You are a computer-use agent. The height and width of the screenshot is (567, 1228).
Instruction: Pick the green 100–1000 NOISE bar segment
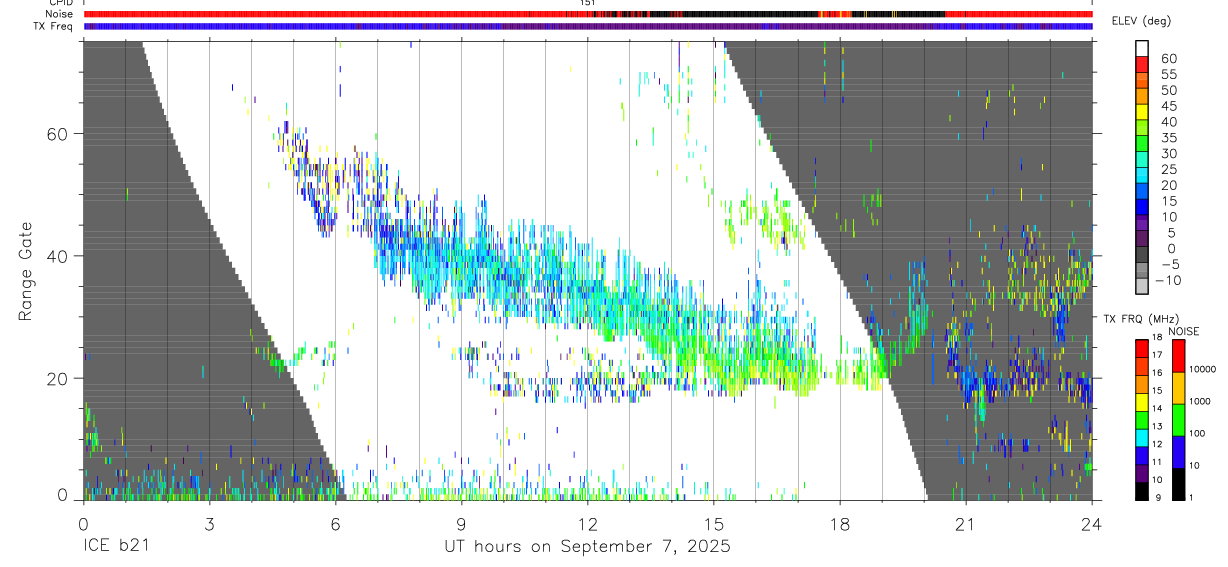coord(1179,420)
